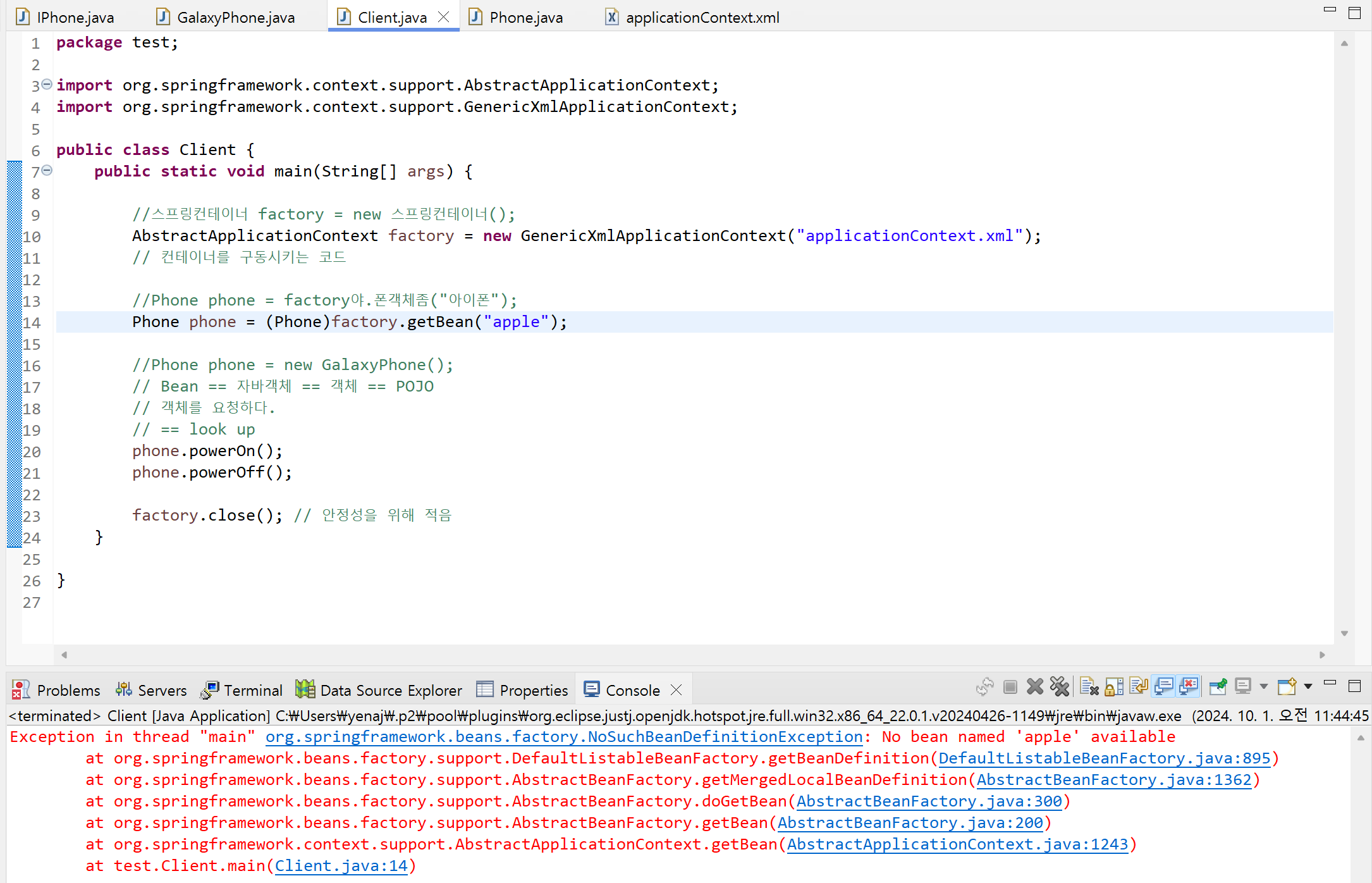Toggle Show Console When Standard Out Changes
This screenshot has width=1372, height=883.
click(x=1164, y=687)
